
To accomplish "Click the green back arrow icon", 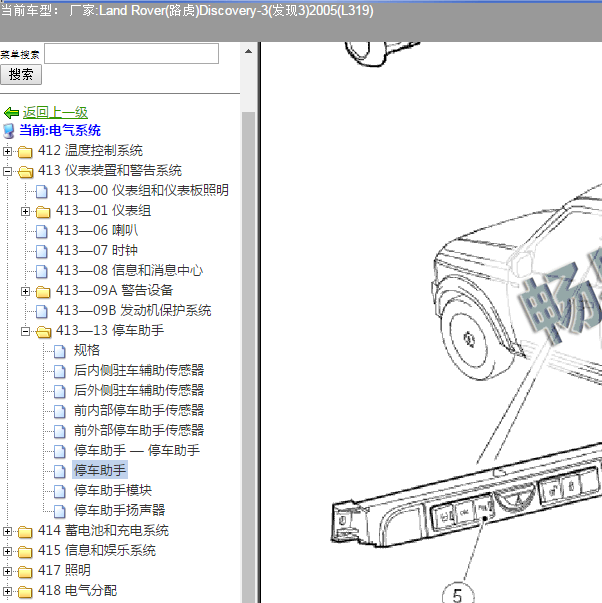I will click(11, 113).
